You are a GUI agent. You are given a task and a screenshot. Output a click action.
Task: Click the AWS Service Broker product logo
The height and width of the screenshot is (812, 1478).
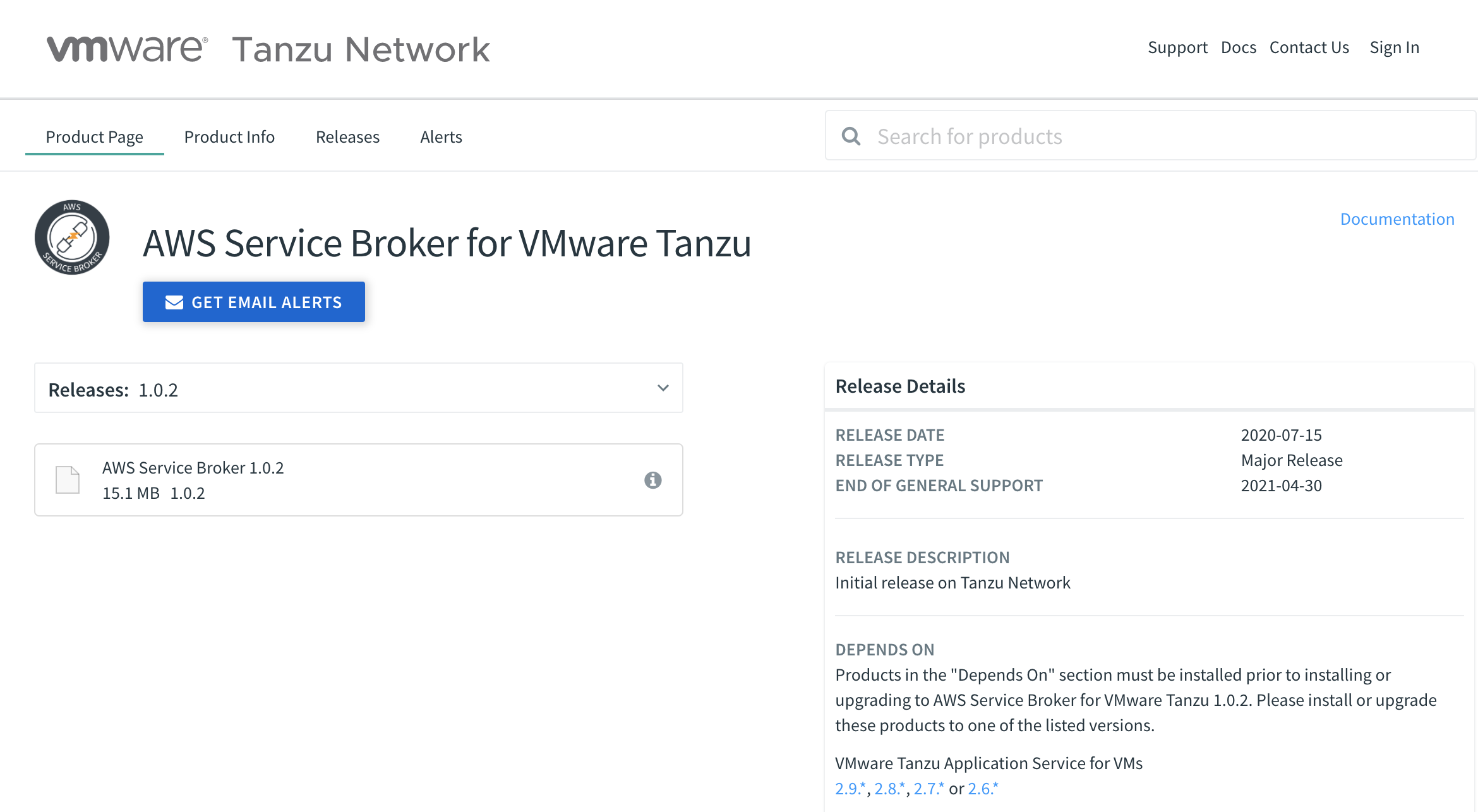pyautogui.click(x=72, y=237)
